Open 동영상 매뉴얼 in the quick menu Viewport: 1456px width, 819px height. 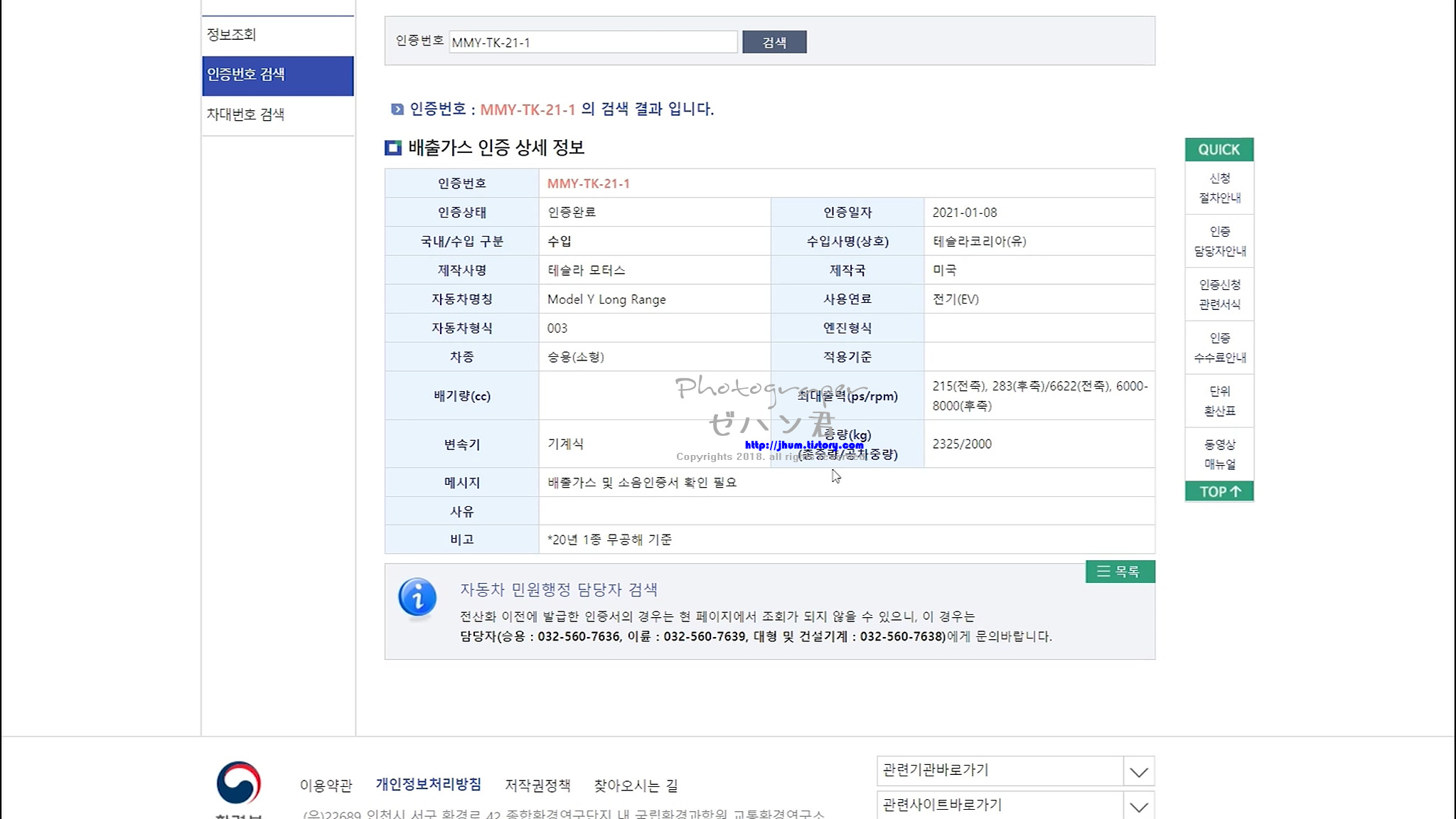click(x=1219, y=454)
